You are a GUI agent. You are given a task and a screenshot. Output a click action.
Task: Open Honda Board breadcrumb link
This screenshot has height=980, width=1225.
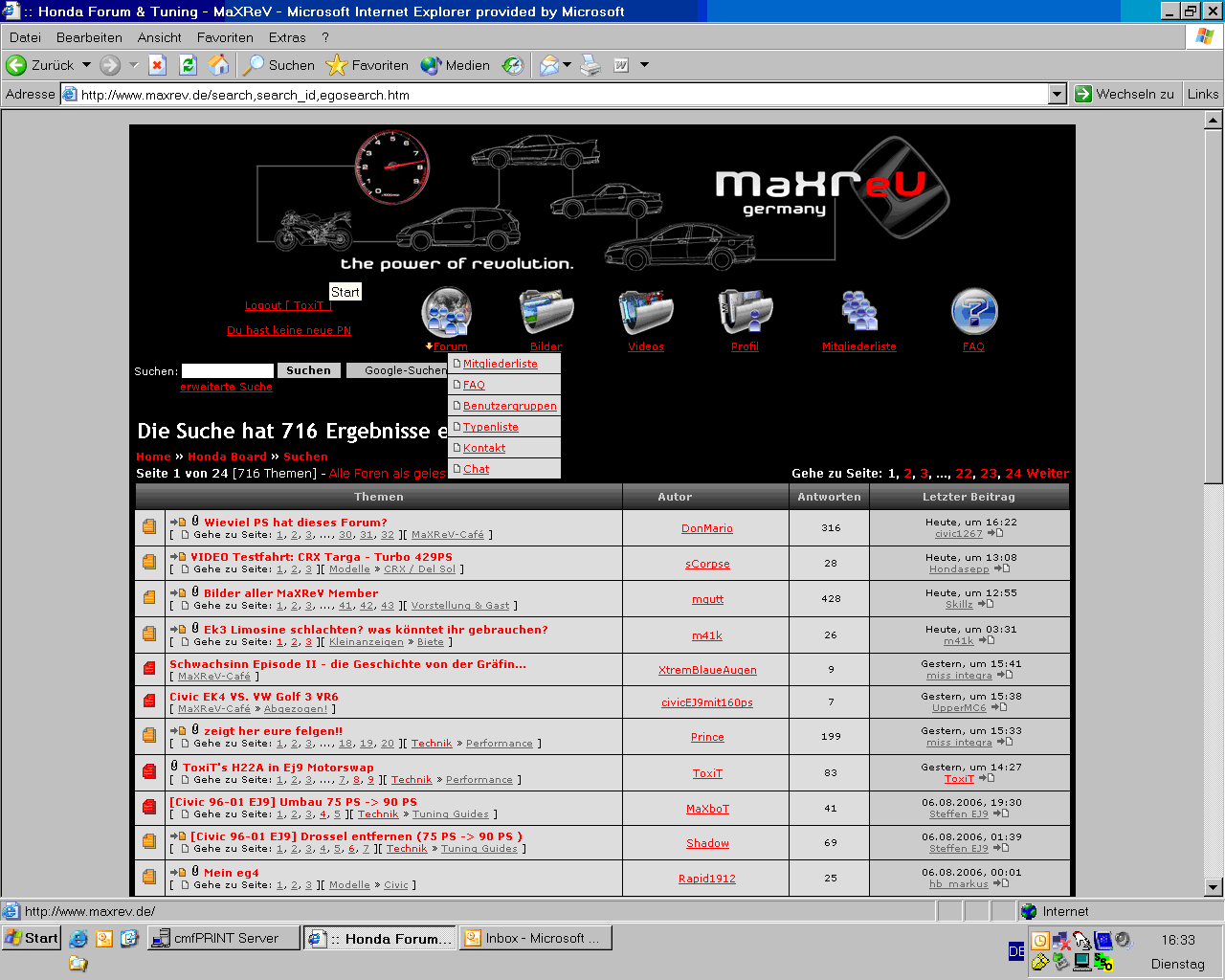tap(227, 457)
